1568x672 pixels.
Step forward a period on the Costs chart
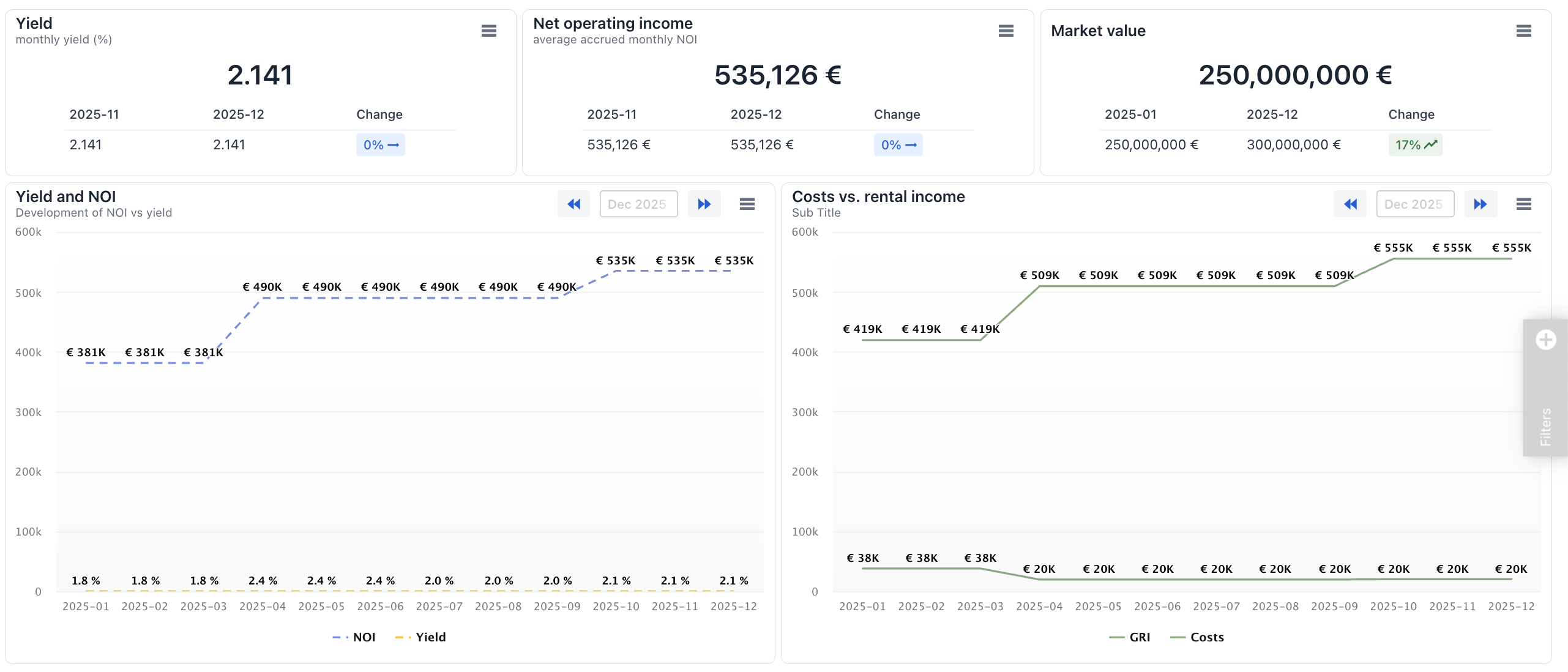click(x=1480, y=204)
